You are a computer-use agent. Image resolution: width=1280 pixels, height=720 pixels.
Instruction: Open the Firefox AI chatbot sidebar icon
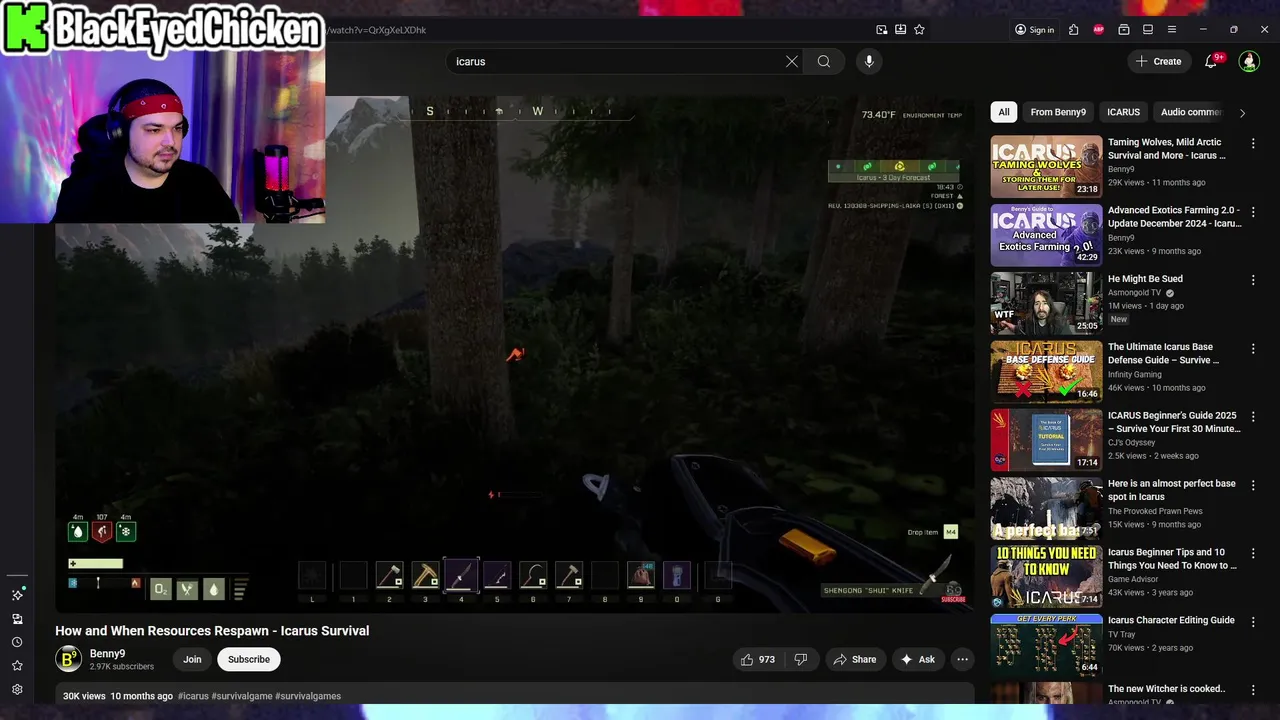17,594
